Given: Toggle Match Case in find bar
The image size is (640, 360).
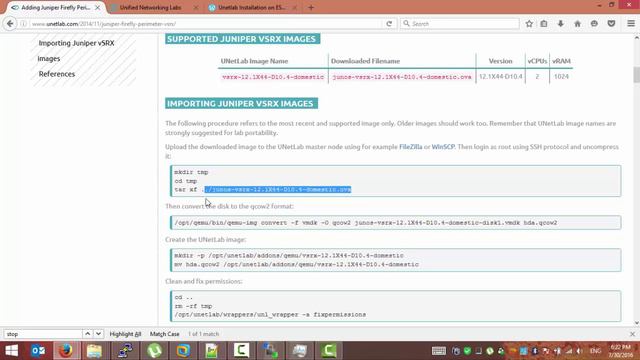Looking at the screenshot, I should (x=164, y=334).
